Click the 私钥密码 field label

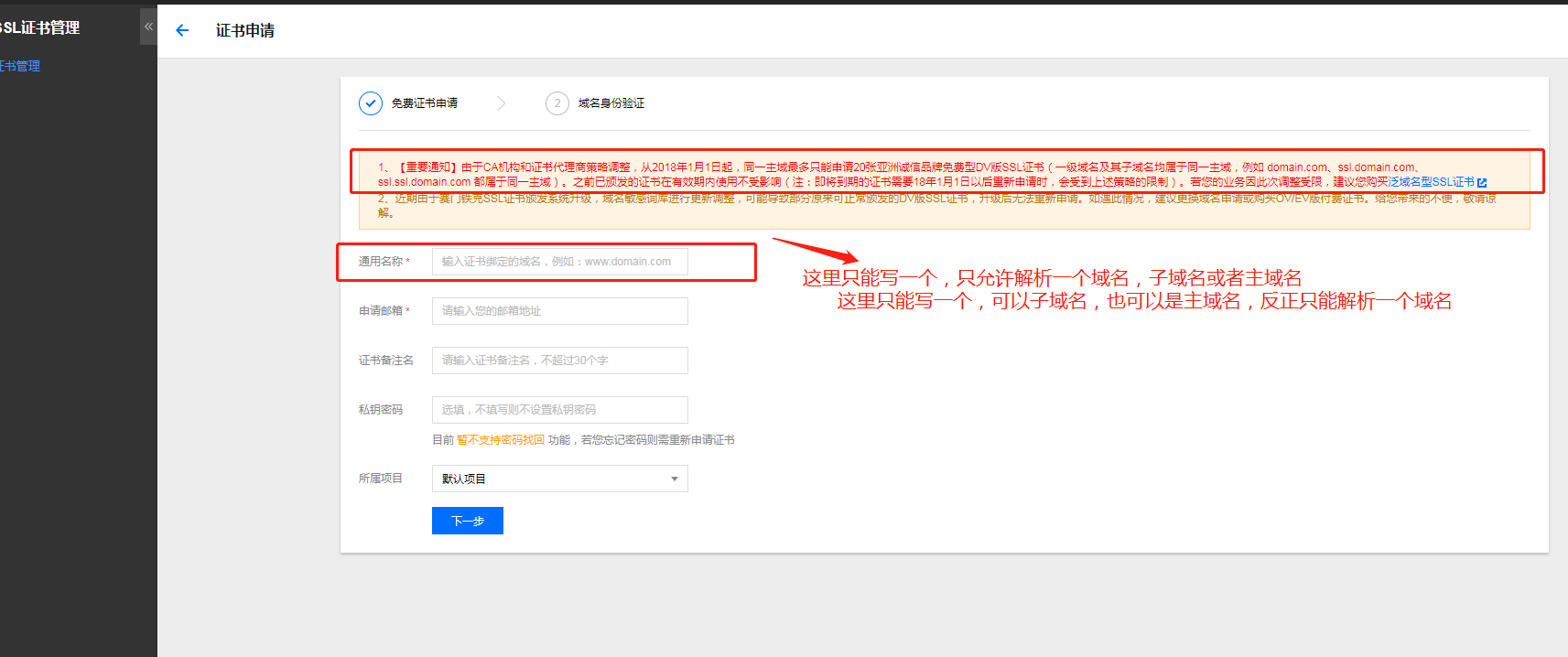381,410
